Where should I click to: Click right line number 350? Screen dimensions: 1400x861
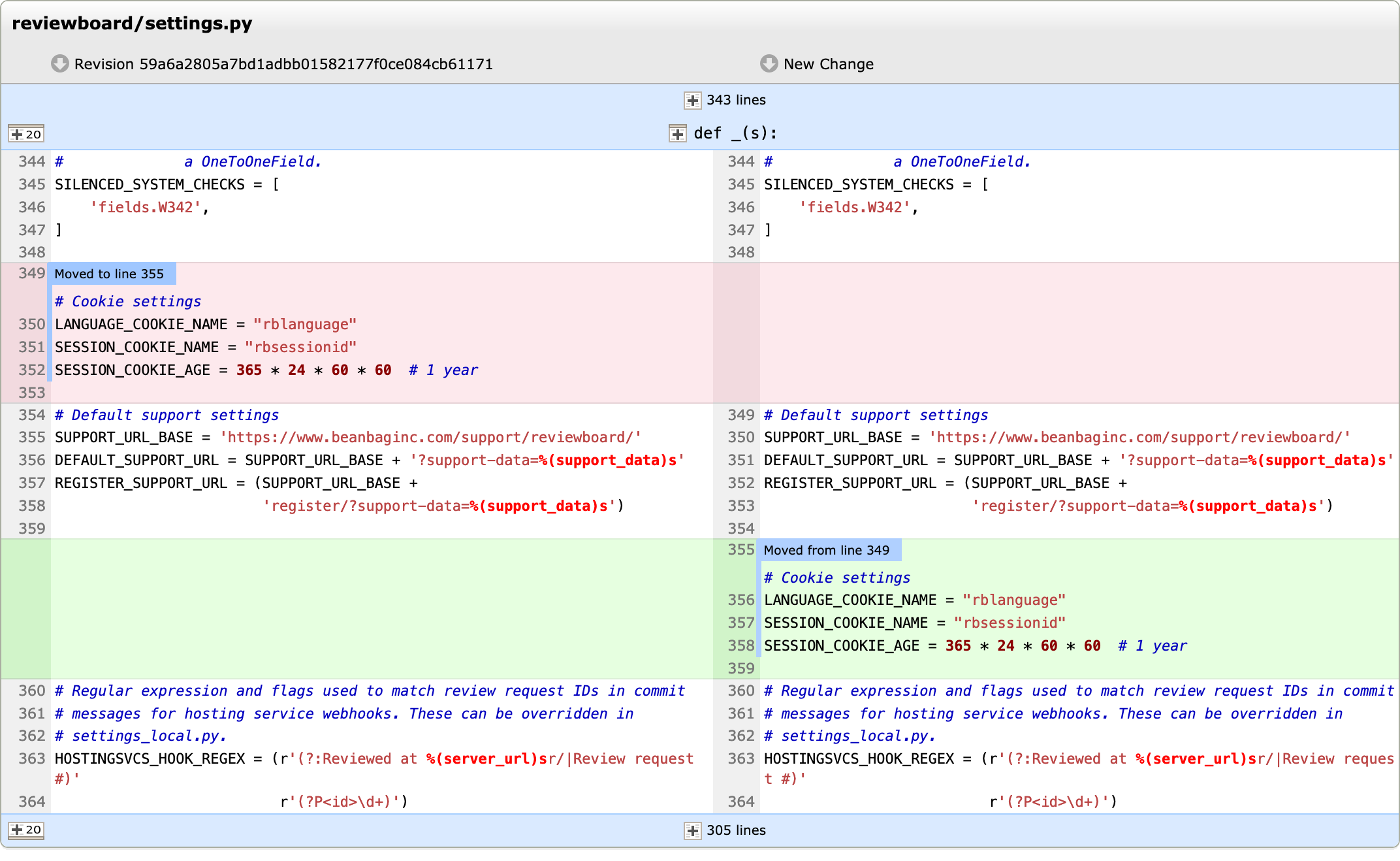(x=741, y=437)
